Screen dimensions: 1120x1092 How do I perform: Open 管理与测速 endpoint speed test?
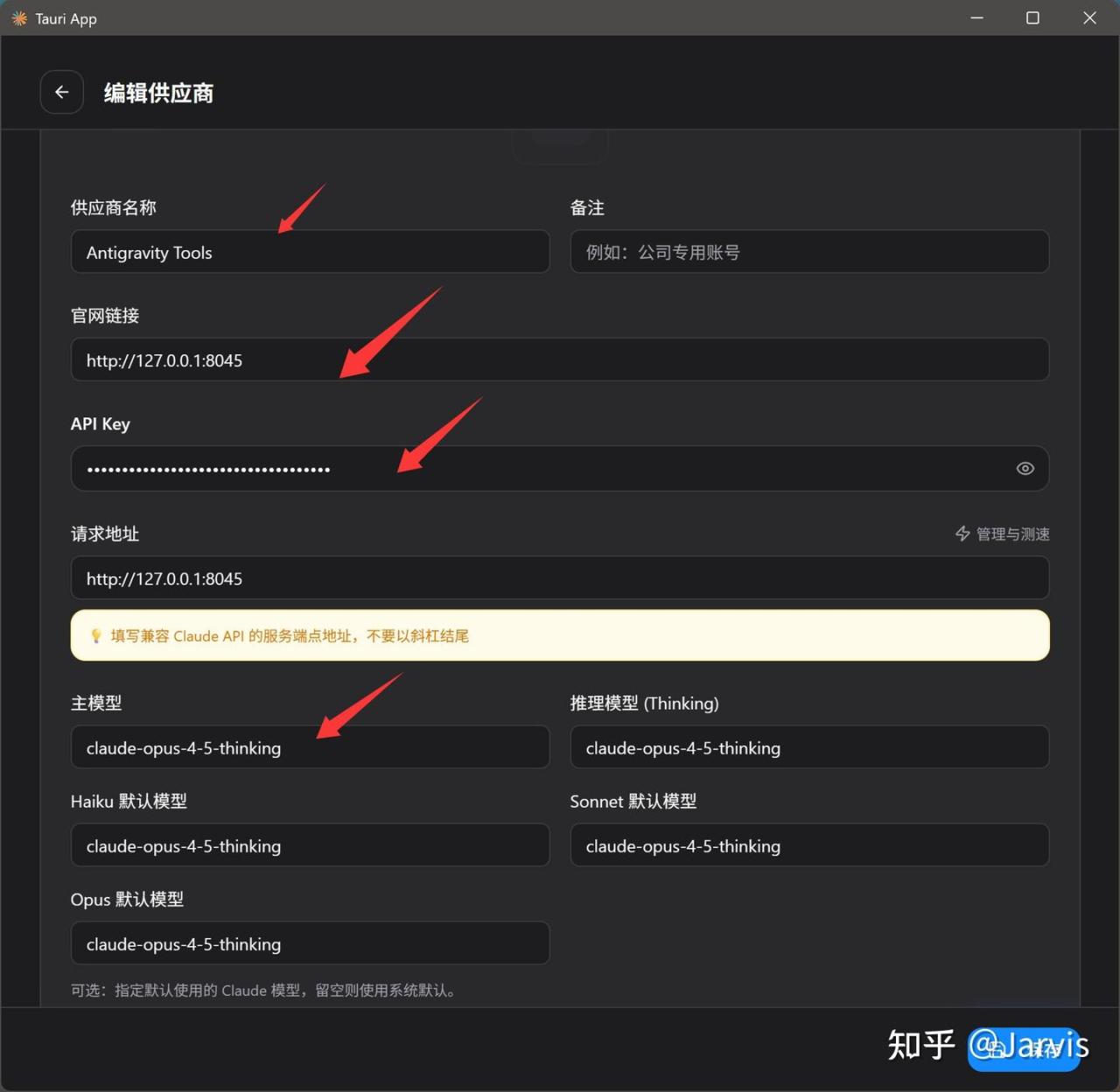[x=1003, y=534]
